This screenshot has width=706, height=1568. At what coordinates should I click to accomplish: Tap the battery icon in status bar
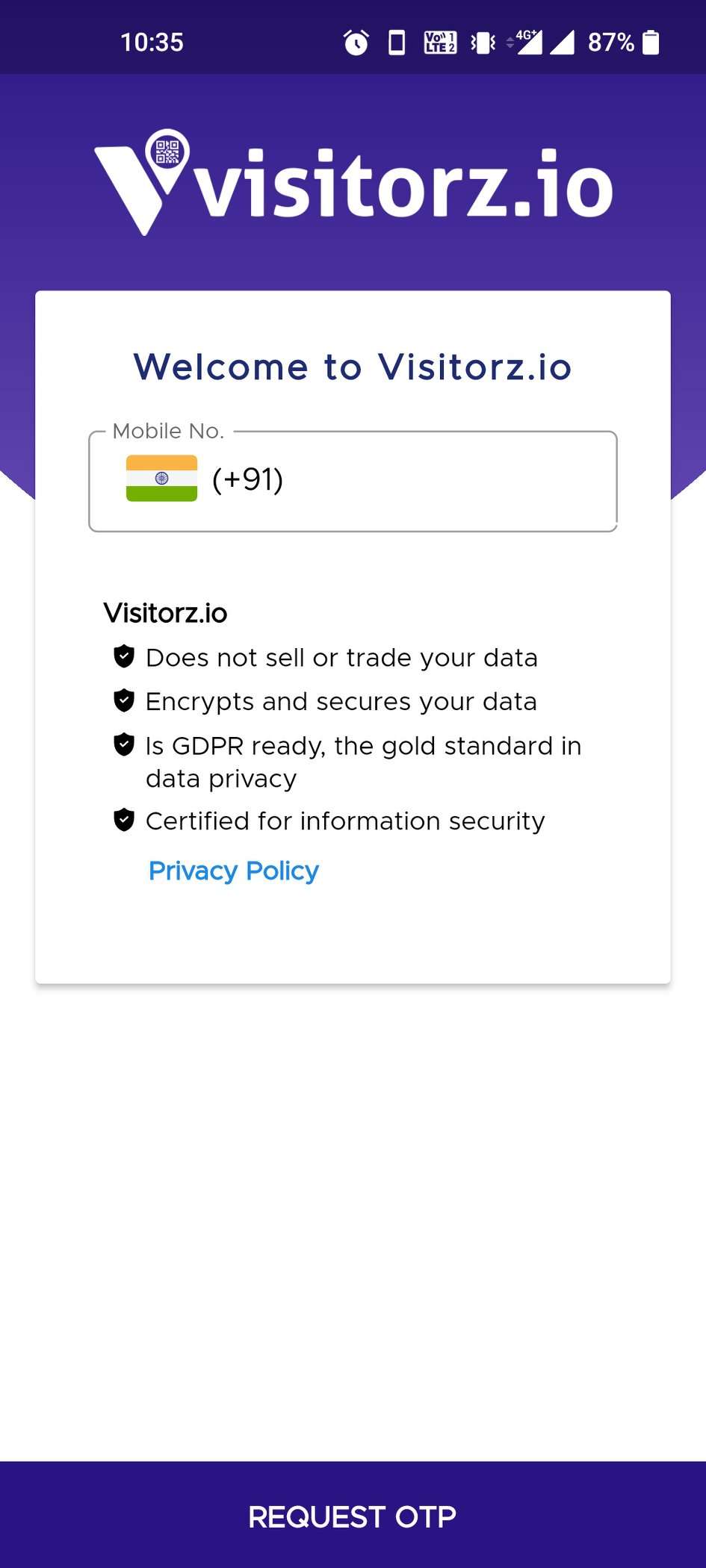point(651,43)
